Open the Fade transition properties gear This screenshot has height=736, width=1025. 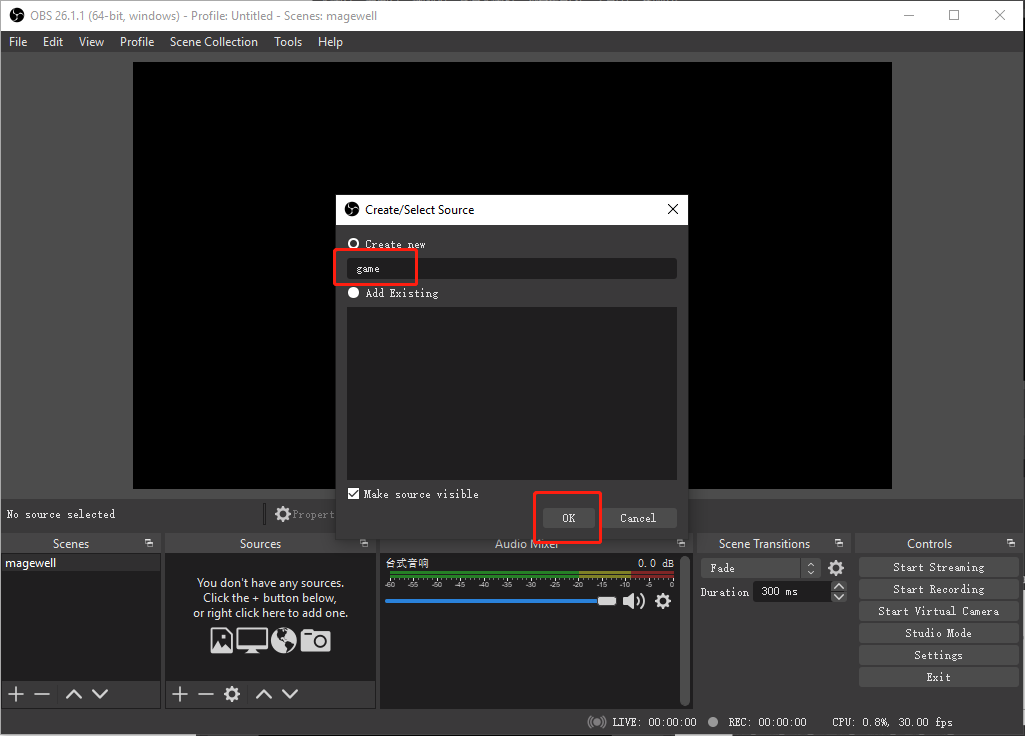[x=836, y=568]
